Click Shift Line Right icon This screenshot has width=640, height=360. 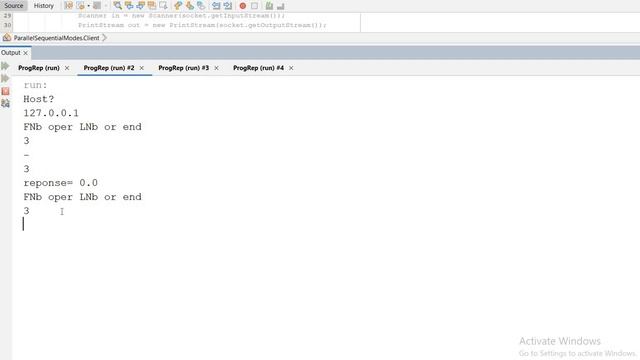coord(228,6)
